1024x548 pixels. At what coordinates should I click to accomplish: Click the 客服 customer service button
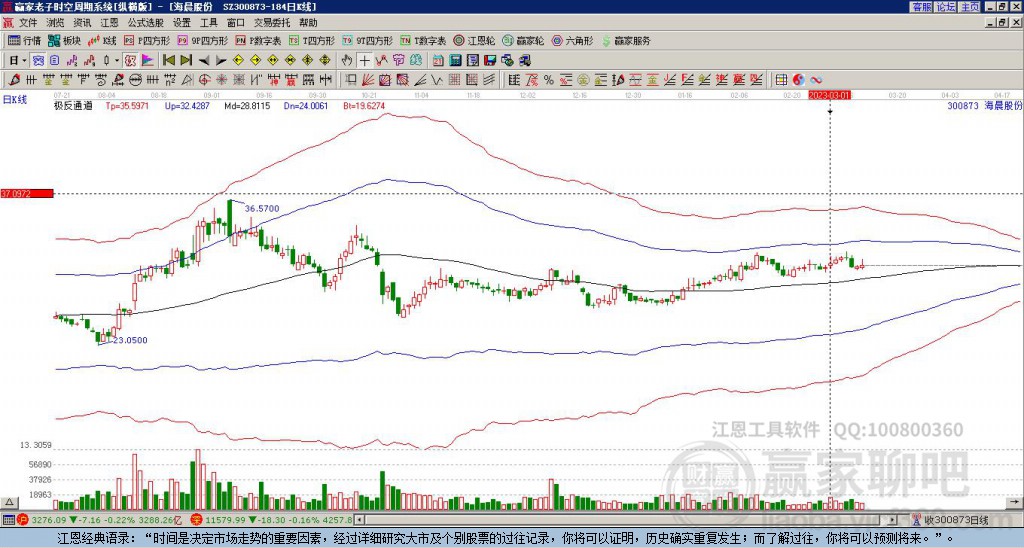pos(921,7)
